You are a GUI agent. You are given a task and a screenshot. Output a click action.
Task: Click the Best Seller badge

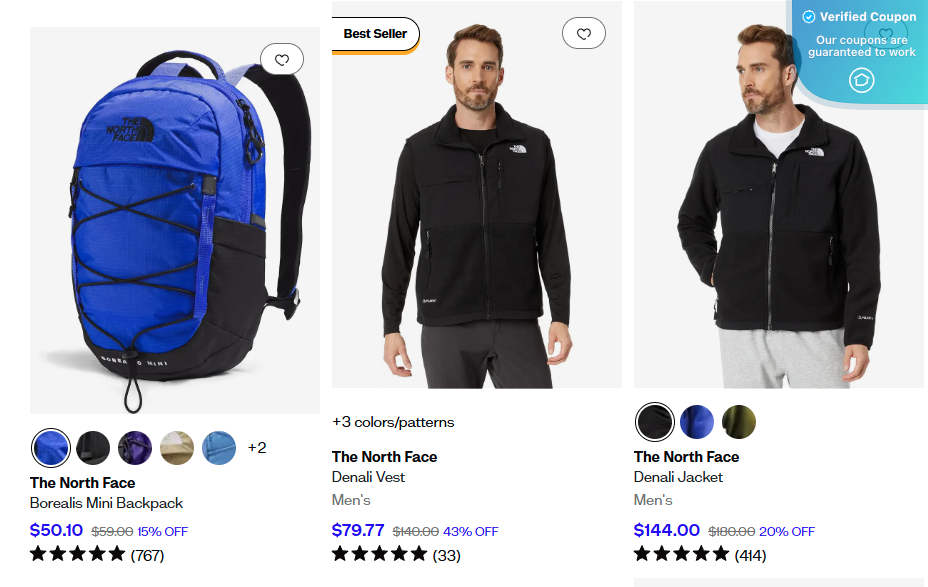pos(374,33)
